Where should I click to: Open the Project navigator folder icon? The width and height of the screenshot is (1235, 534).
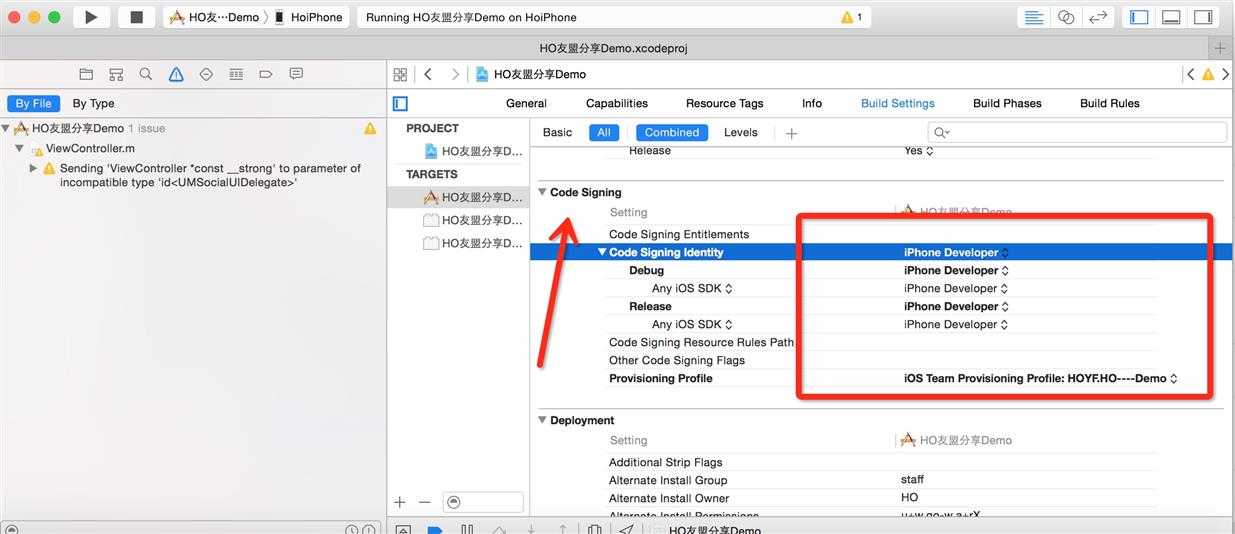86,74
